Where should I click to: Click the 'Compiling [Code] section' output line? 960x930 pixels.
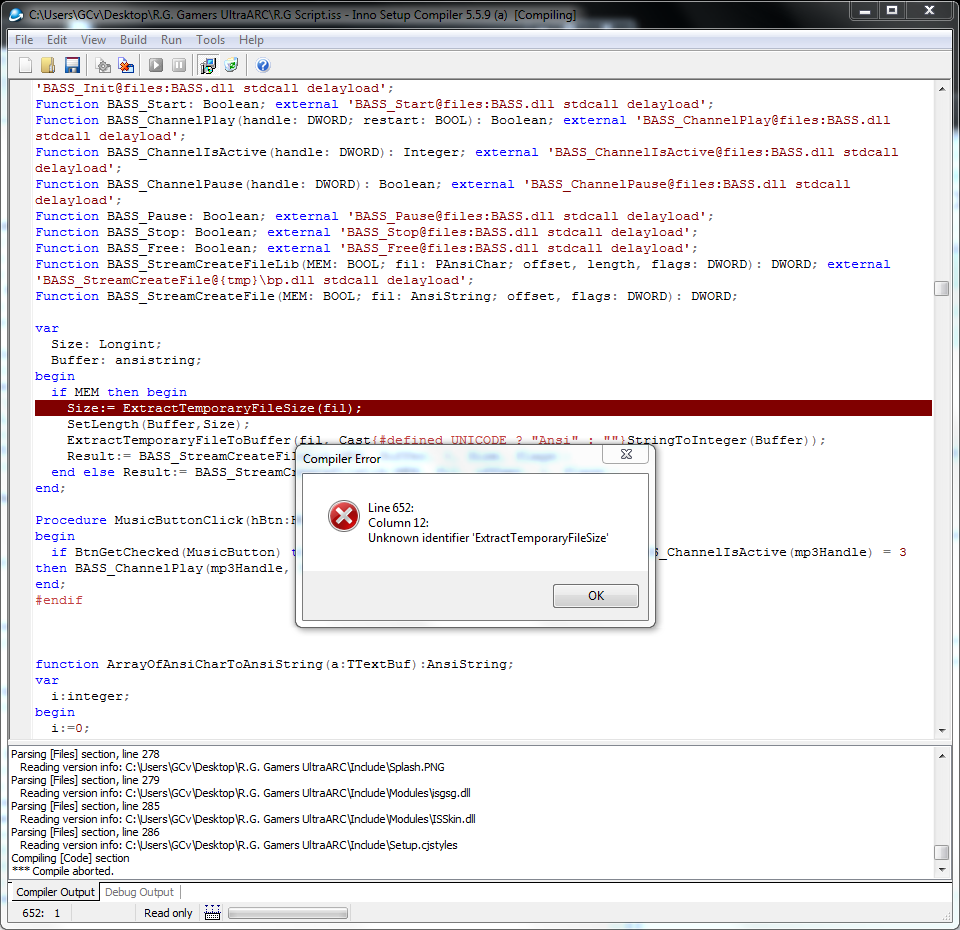[x=70, y=858]
